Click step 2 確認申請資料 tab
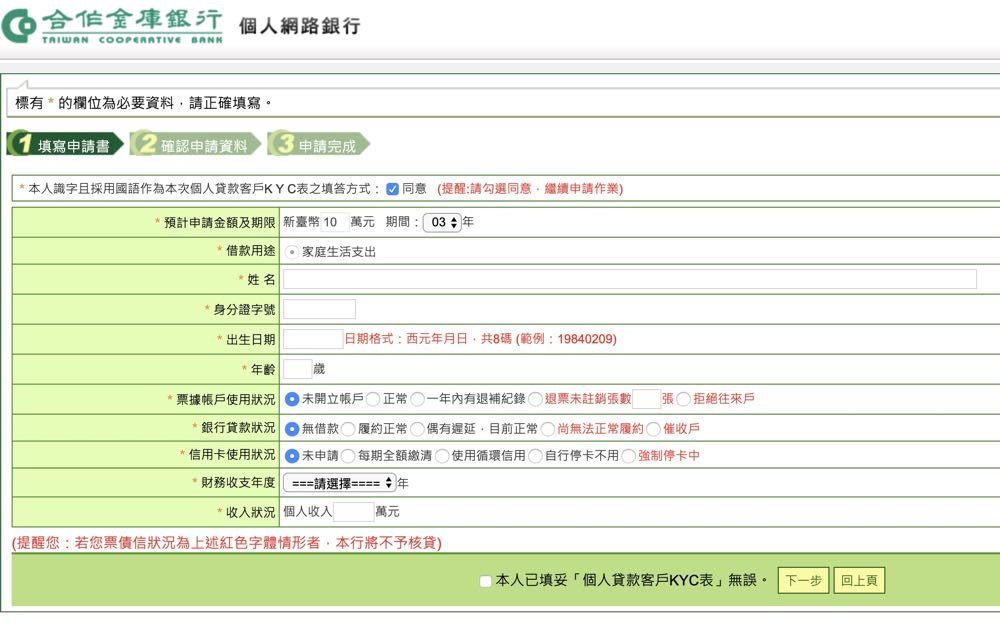 (195, 145)
